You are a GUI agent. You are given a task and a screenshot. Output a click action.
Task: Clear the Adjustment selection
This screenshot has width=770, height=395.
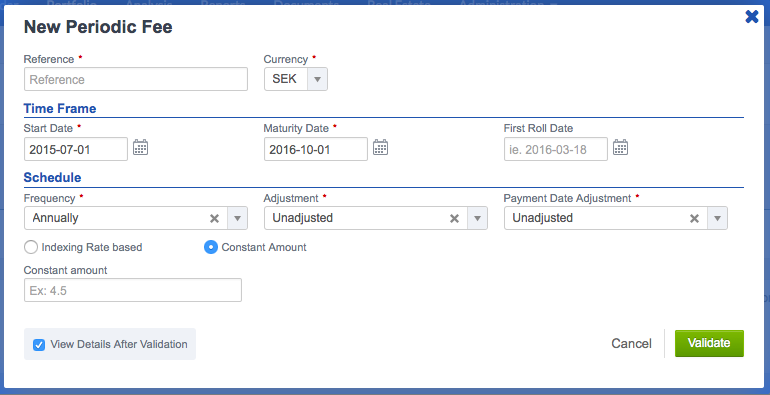coord(455,219)
